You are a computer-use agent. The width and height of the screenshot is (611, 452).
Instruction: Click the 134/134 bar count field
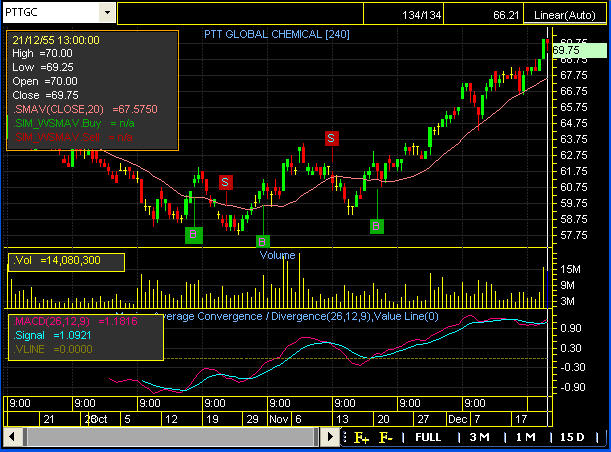(404, 15)
